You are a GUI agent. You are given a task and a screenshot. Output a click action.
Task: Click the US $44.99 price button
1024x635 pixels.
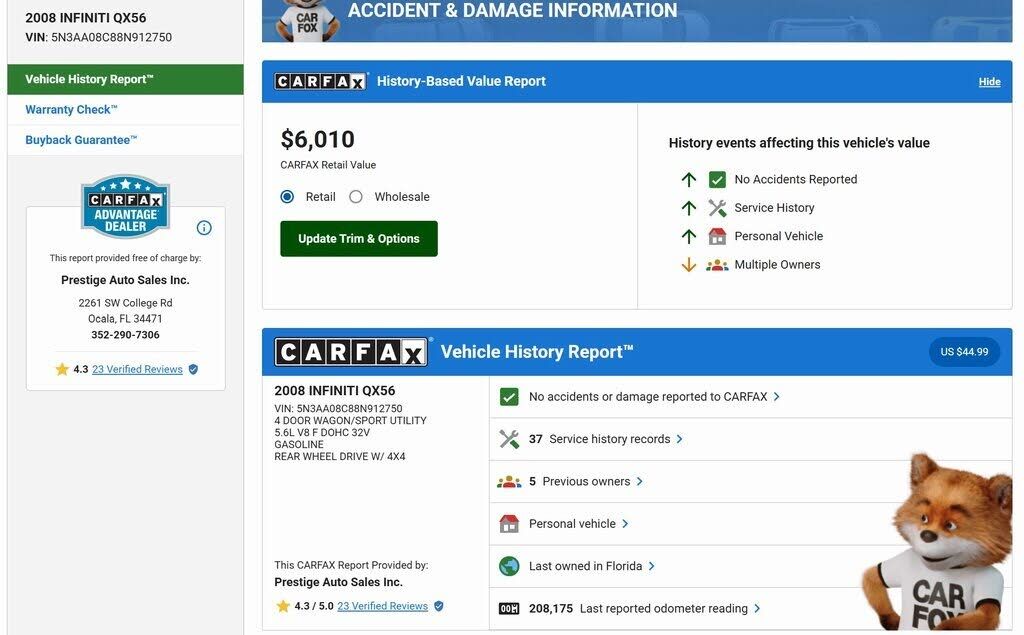pos(964,351)
